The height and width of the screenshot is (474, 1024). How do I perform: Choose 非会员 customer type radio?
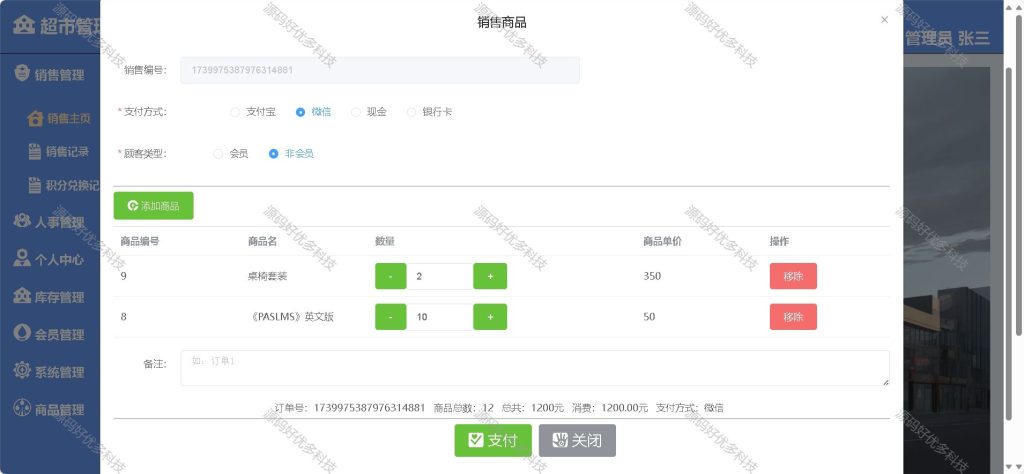click(274, 154)
